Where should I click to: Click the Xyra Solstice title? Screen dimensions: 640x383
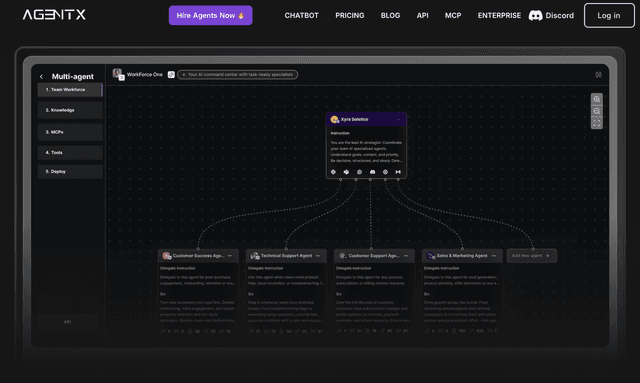(x=354, y=119)
